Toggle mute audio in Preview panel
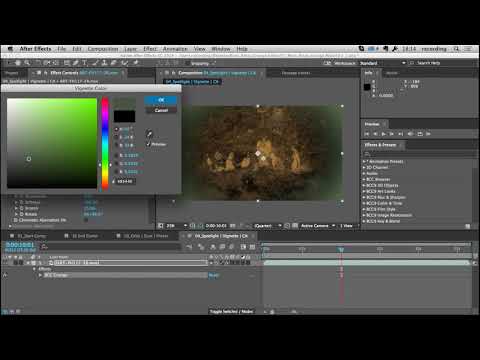Screen dimensions: 480x360 coord(410,134)
